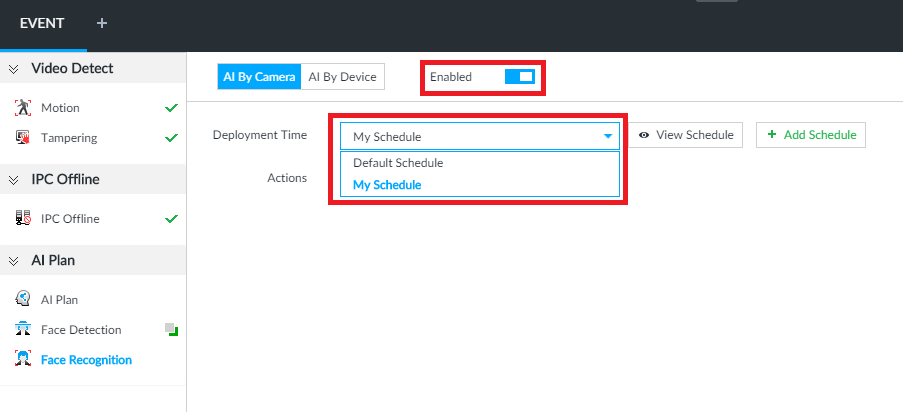Click the plus icon on Add Schedule
This screenshot has width=903, height=412.
(771, 135)
